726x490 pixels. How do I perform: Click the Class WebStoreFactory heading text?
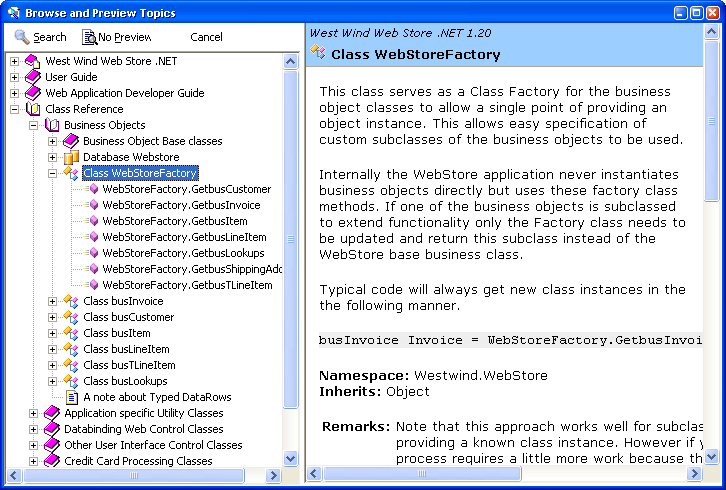click(416, 55)
